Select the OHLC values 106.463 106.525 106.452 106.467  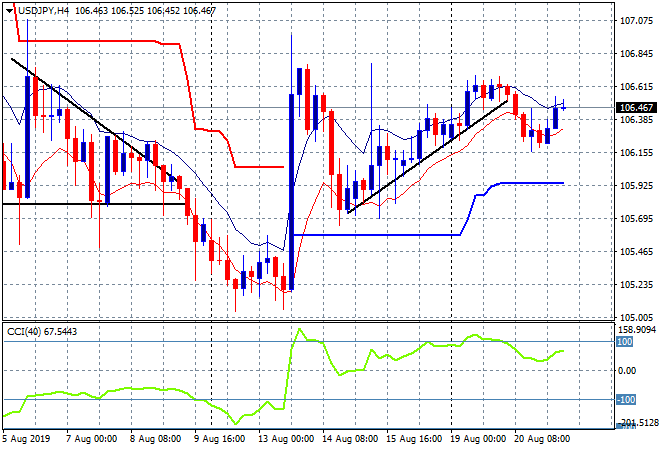point(145,11)
